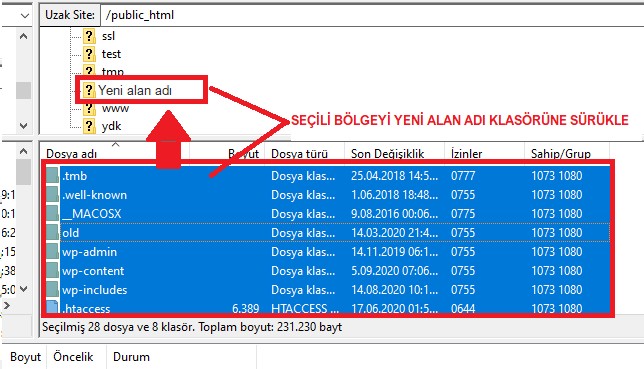Click the old folder icon

[52, 233]
